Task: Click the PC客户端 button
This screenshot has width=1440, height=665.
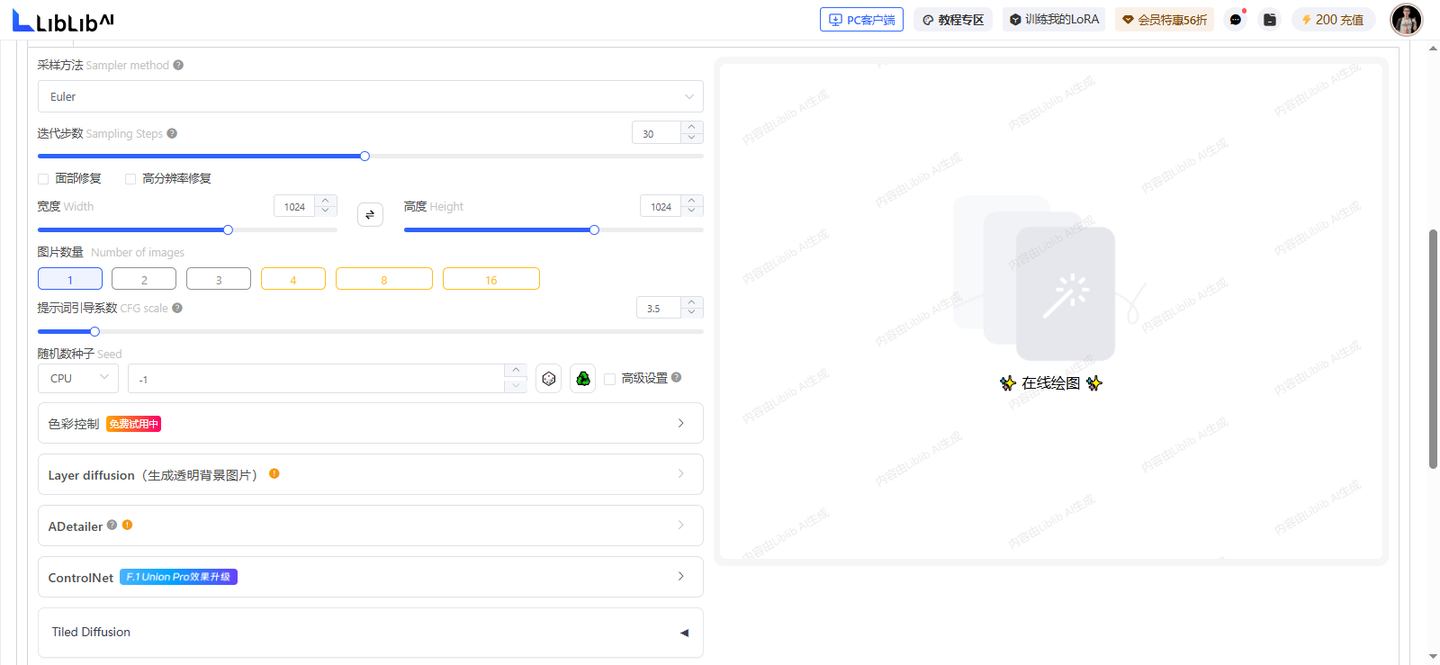Action: tap(861, 19)
